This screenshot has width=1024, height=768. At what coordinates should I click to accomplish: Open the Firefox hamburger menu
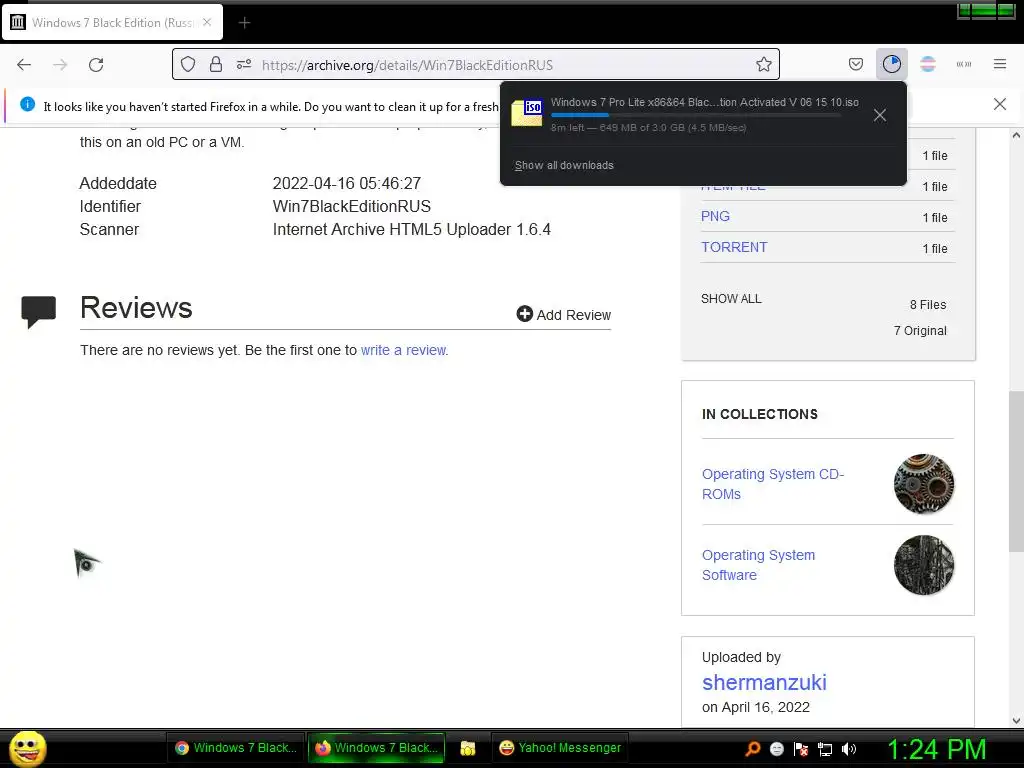point(1000,64)
